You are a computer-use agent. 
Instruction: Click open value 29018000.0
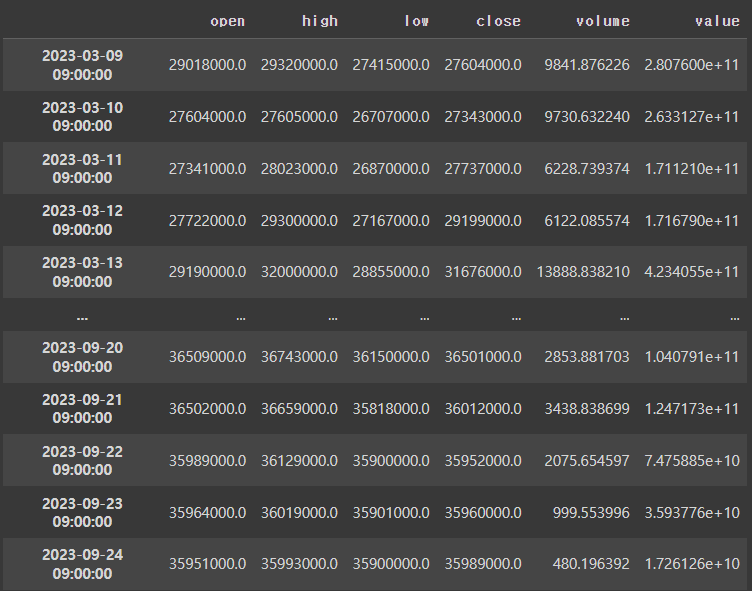point(207,65)
